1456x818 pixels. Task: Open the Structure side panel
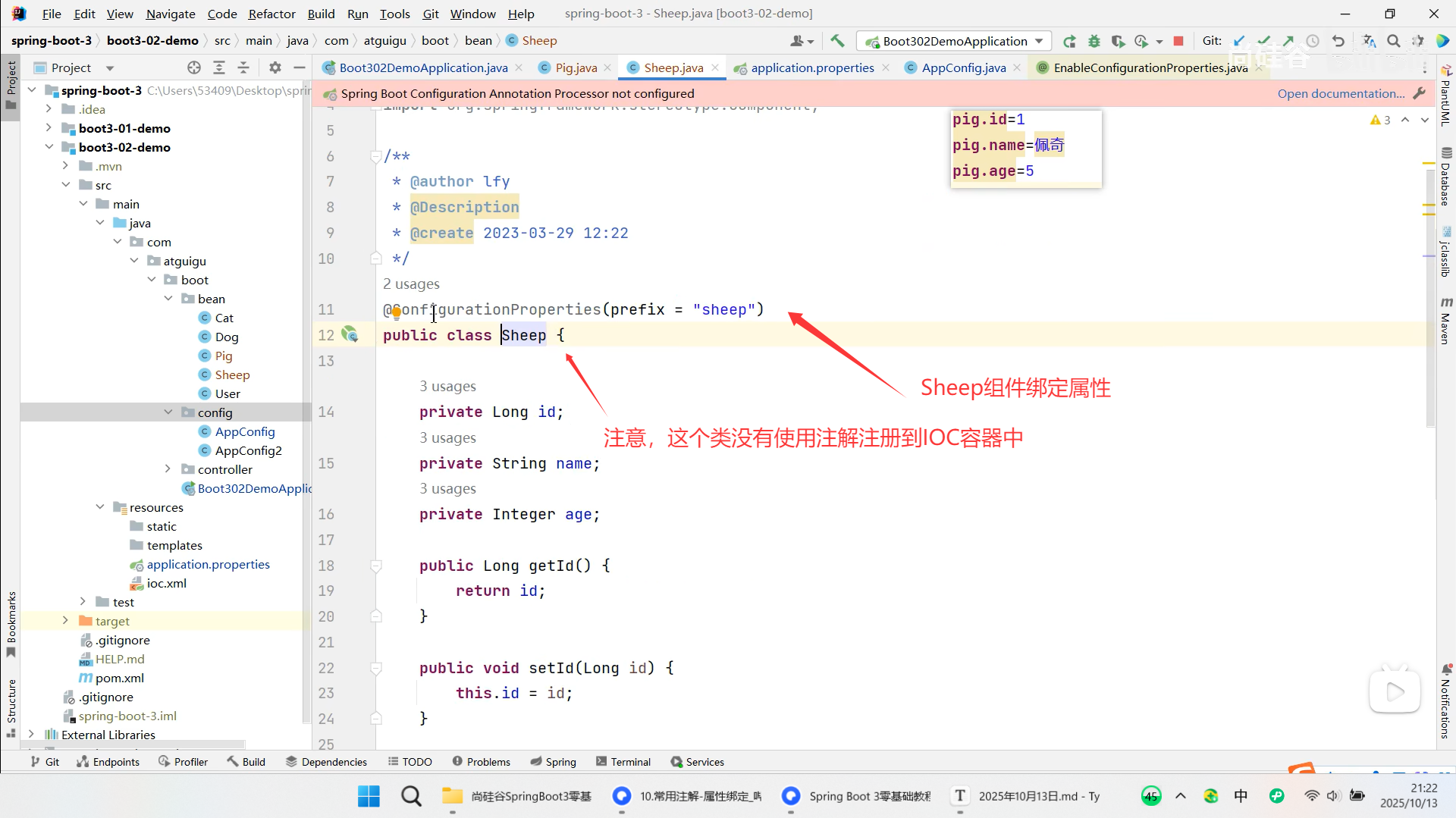click(x=11, y=707)
